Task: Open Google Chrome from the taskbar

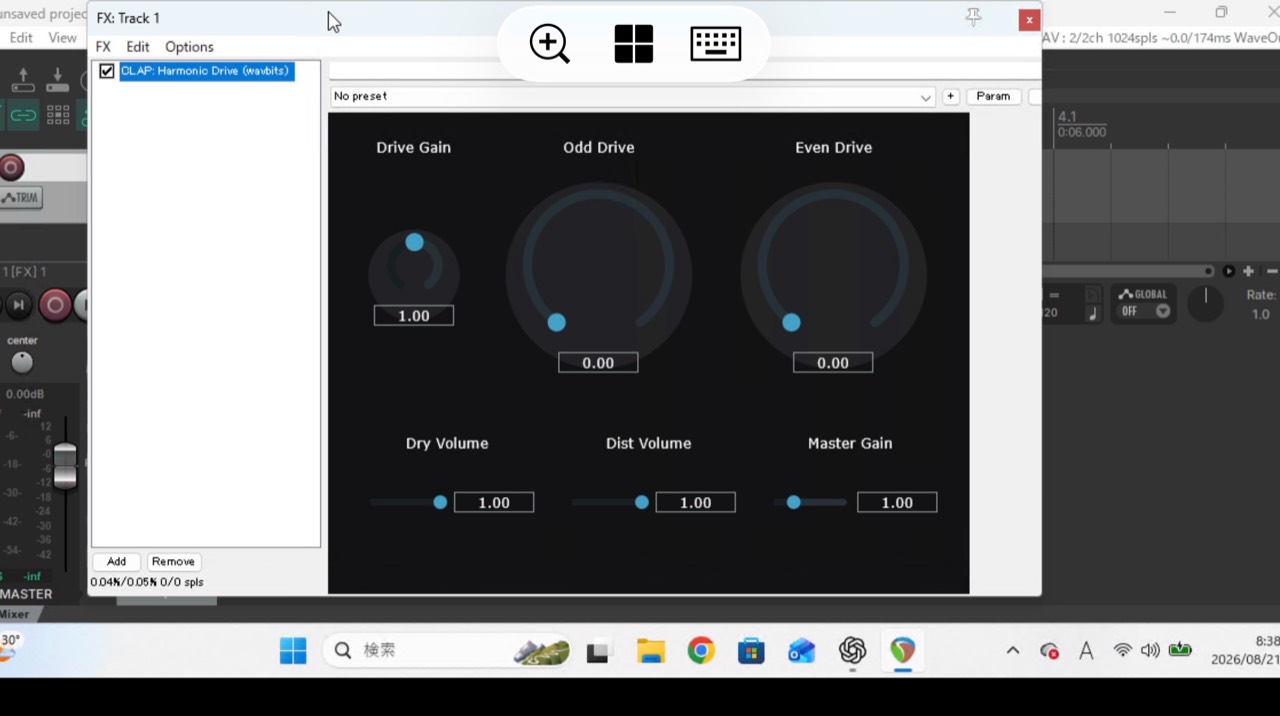Action: pyautogui.click(x=701, y=651)
